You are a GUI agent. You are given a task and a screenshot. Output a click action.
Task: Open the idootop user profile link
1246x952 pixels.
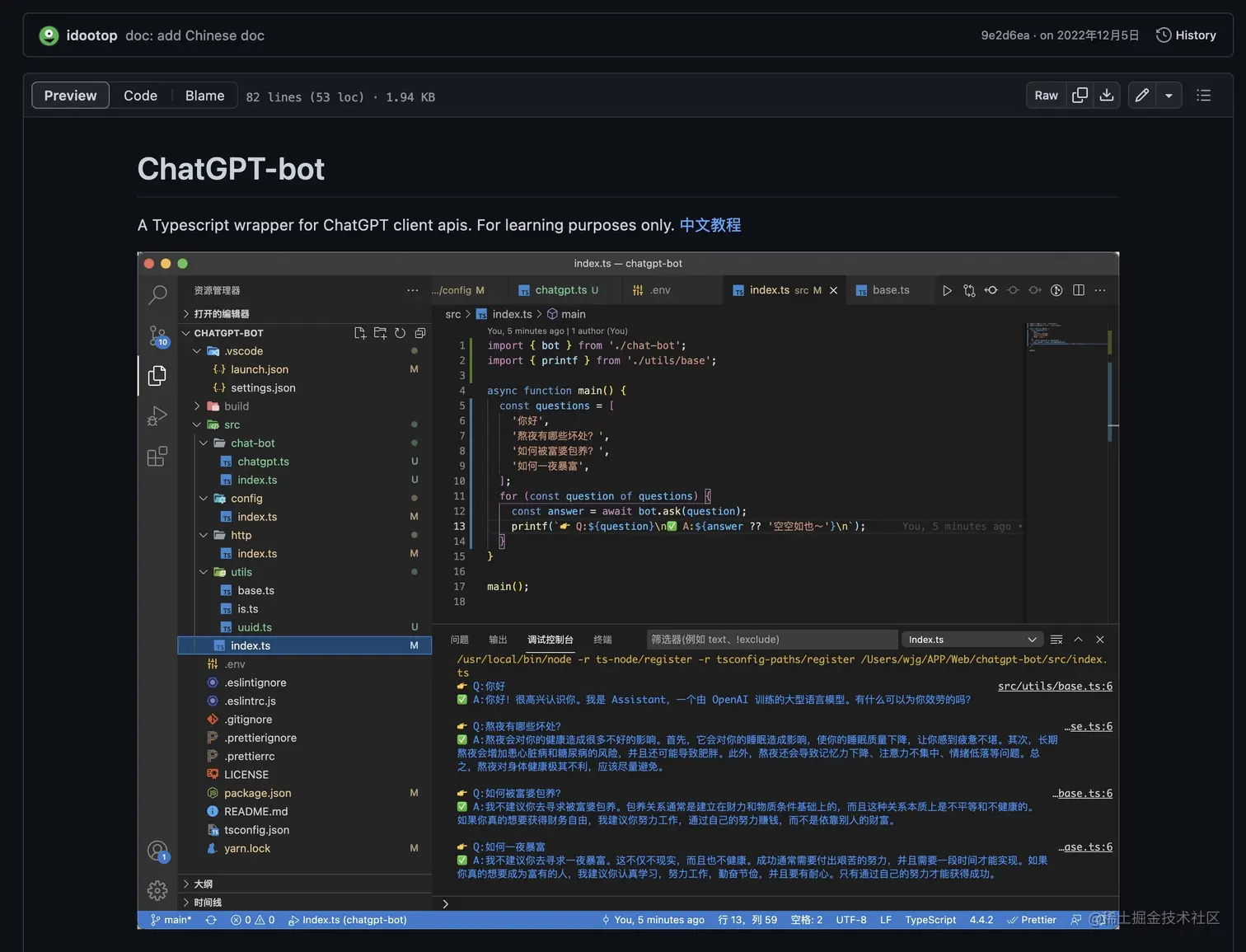91,35
